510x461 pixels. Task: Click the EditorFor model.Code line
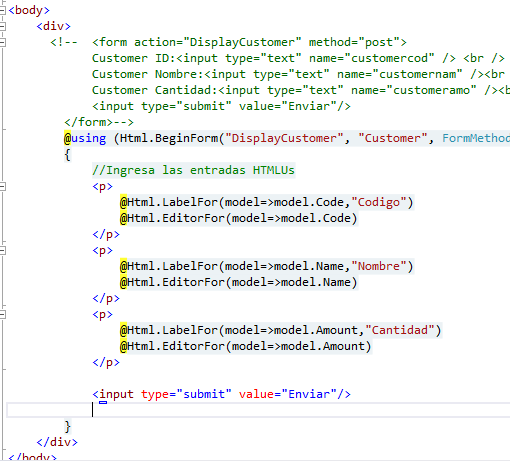click(x=239, y=218)
